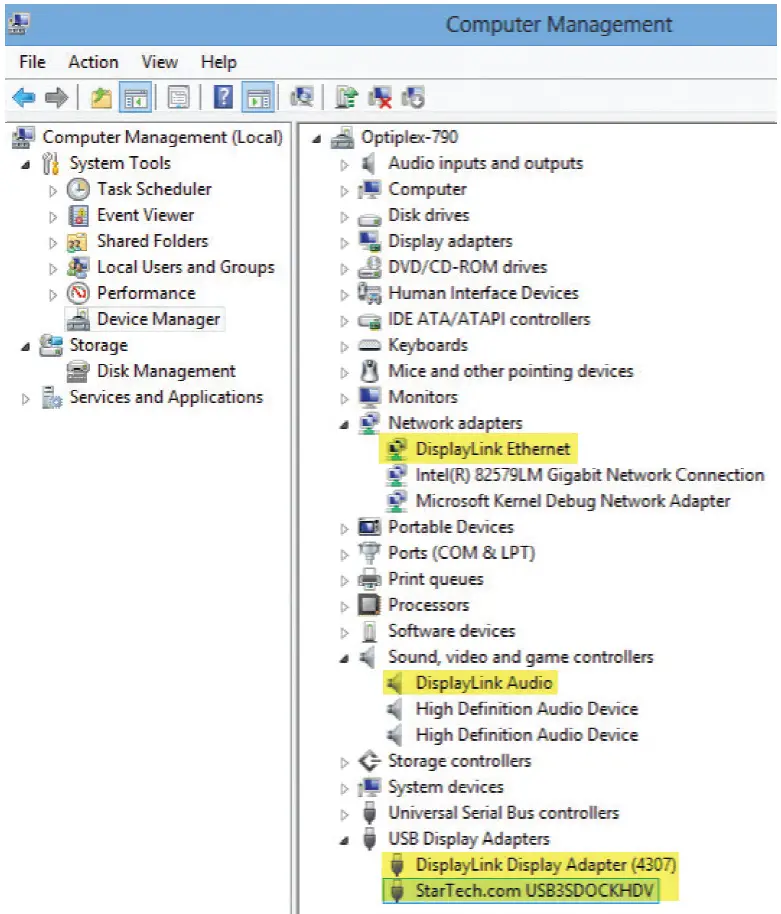Click the Computer Management title bar icon
Image resolution: width=781 pixels, height=914 pixels.
tap(19, 23)
